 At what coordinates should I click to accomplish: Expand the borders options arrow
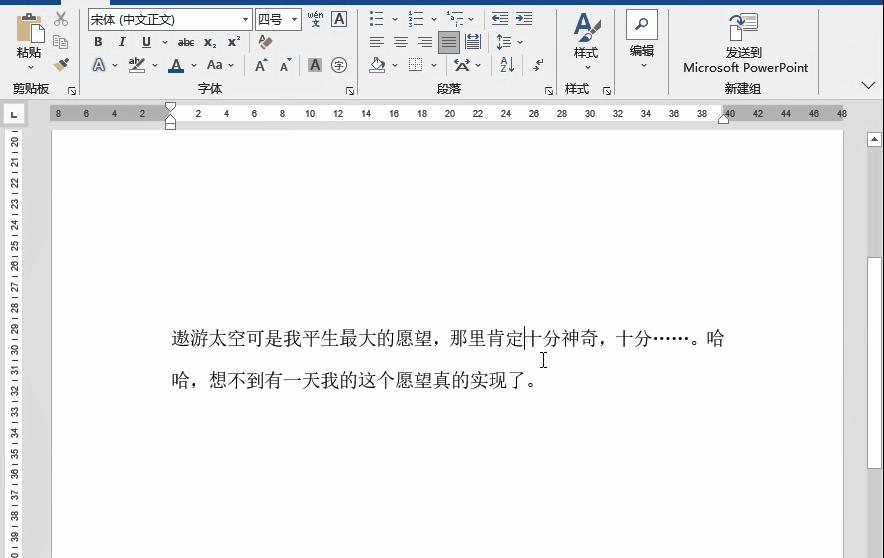[x=434, y=65]
